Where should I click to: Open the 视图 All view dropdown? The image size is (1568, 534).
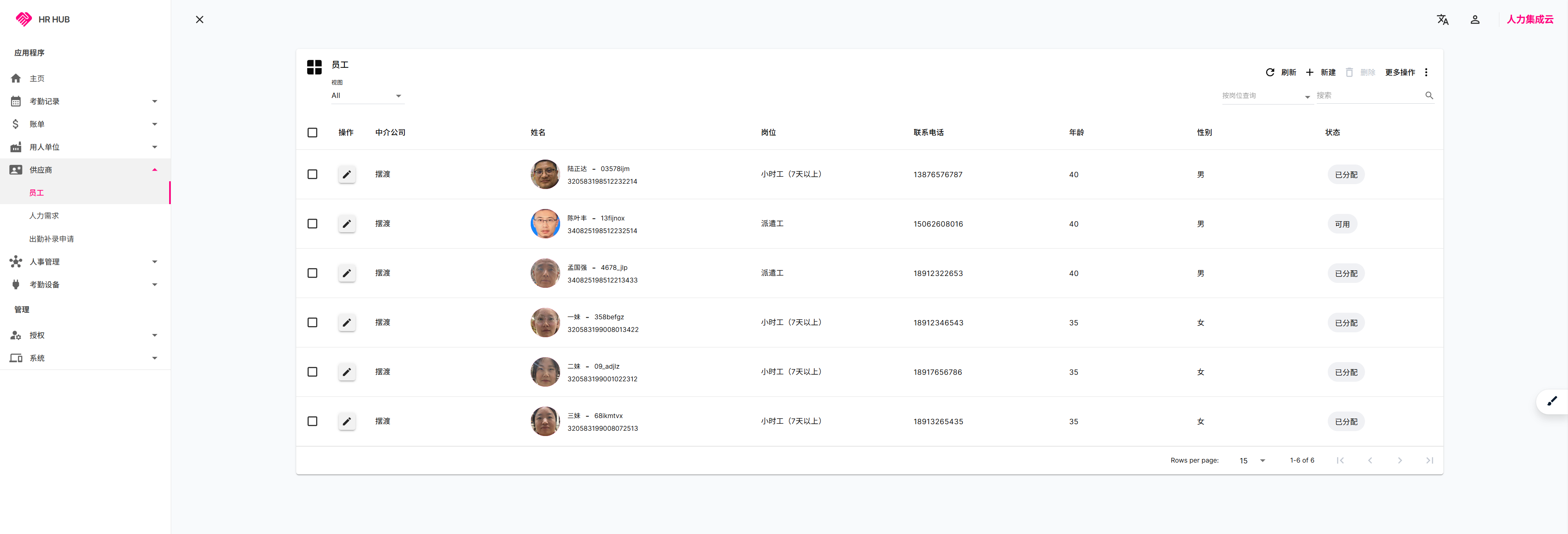point(367,96)
